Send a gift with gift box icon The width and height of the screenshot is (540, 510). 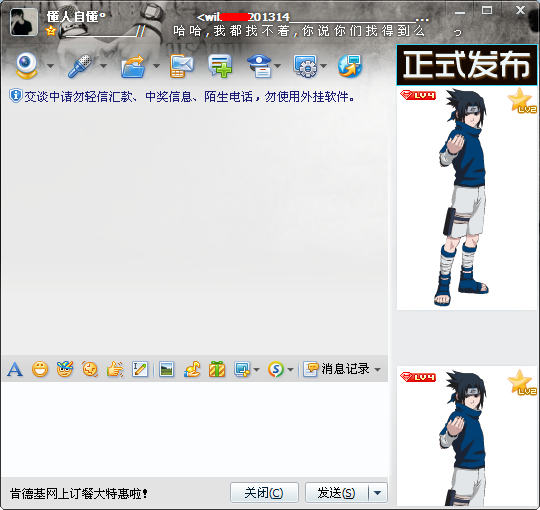point(217,370)
